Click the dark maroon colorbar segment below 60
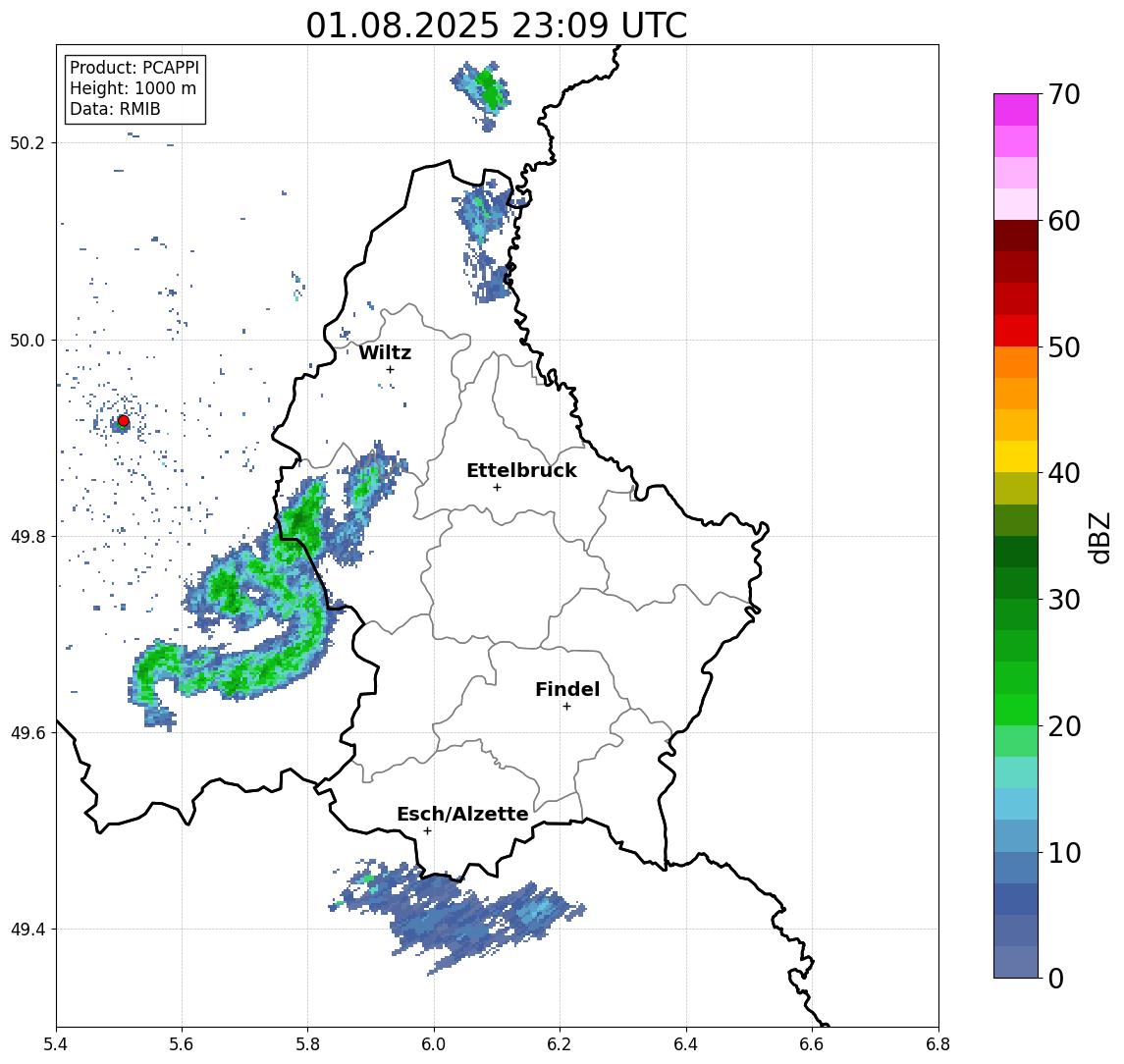1124x1064 pixels. 1016,236
